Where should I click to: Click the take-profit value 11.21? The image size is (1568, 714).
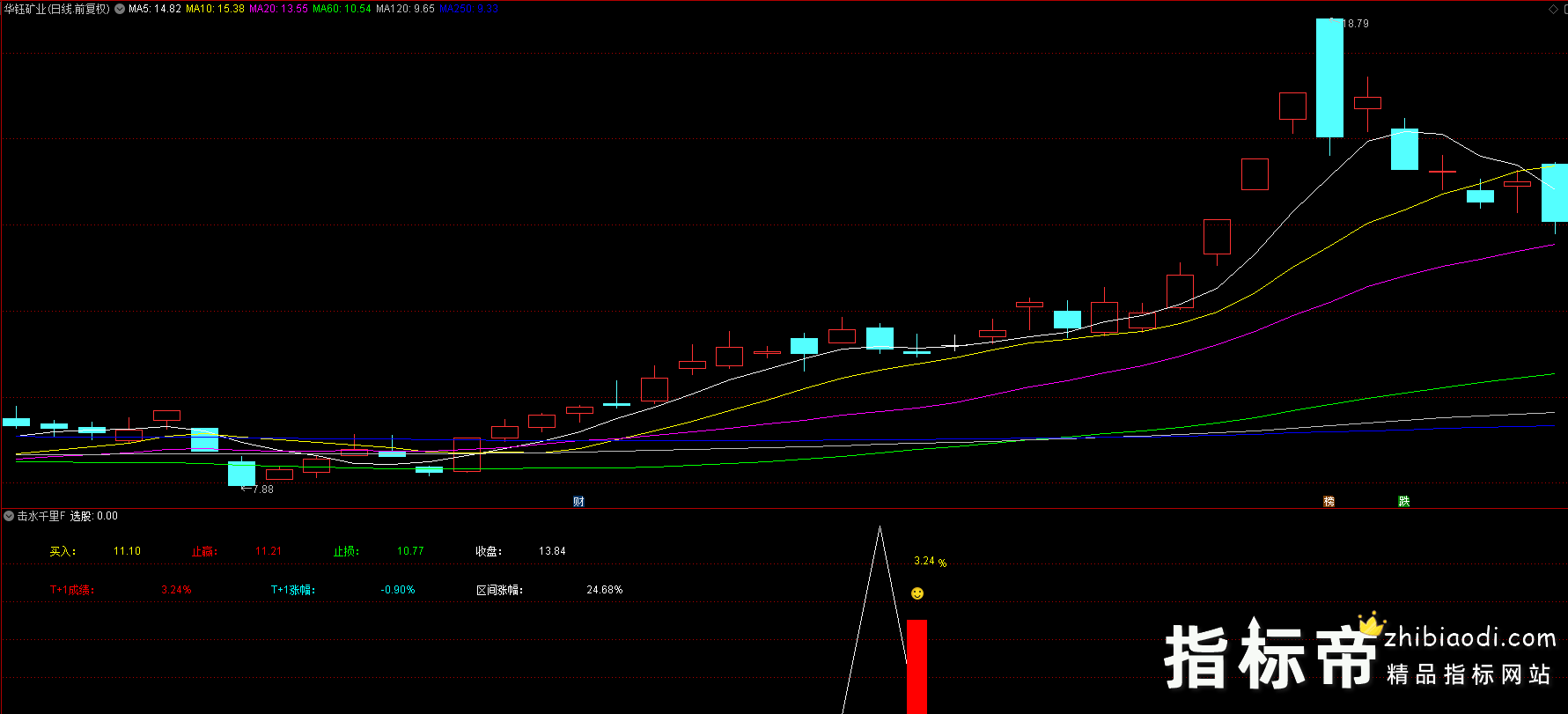click(x=269, y=551)
